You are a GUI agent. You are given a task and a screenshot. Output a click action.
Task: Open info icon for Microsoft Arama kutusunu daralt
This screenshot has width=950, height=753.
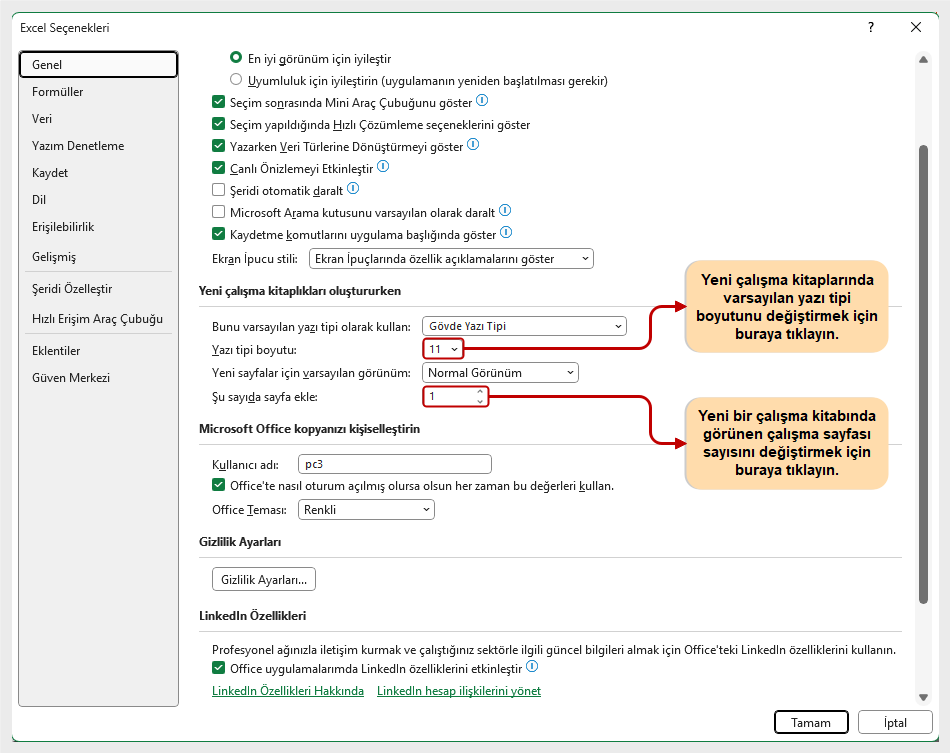pyautogui.click(x=505, y=211)
